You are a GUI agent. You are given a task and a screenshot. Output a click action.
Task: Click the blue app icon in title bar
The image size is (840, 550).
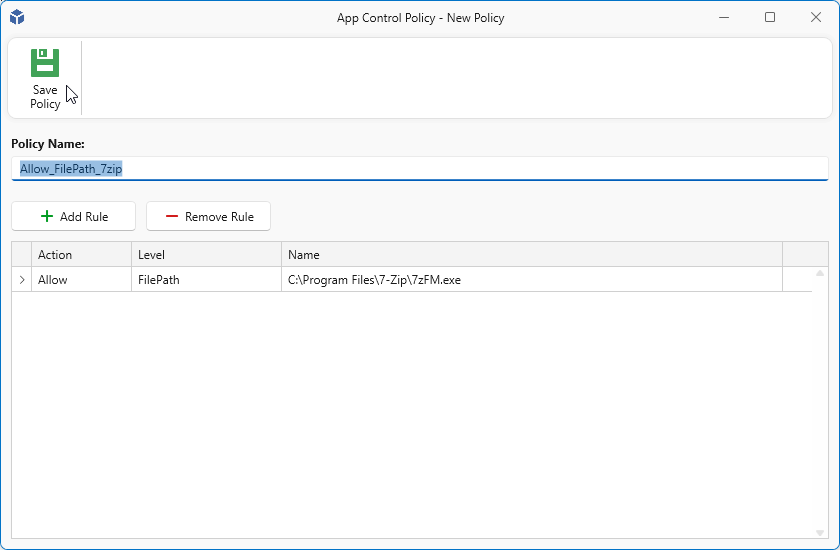tap(17, 17)
